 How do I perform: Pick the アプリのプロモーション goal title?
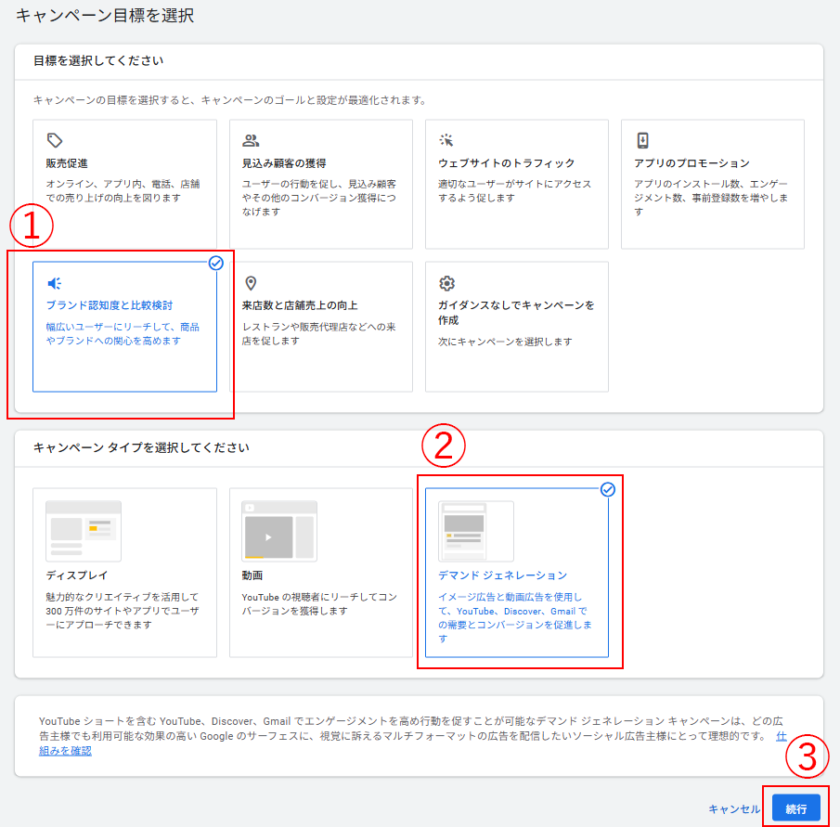coord(691,163)
